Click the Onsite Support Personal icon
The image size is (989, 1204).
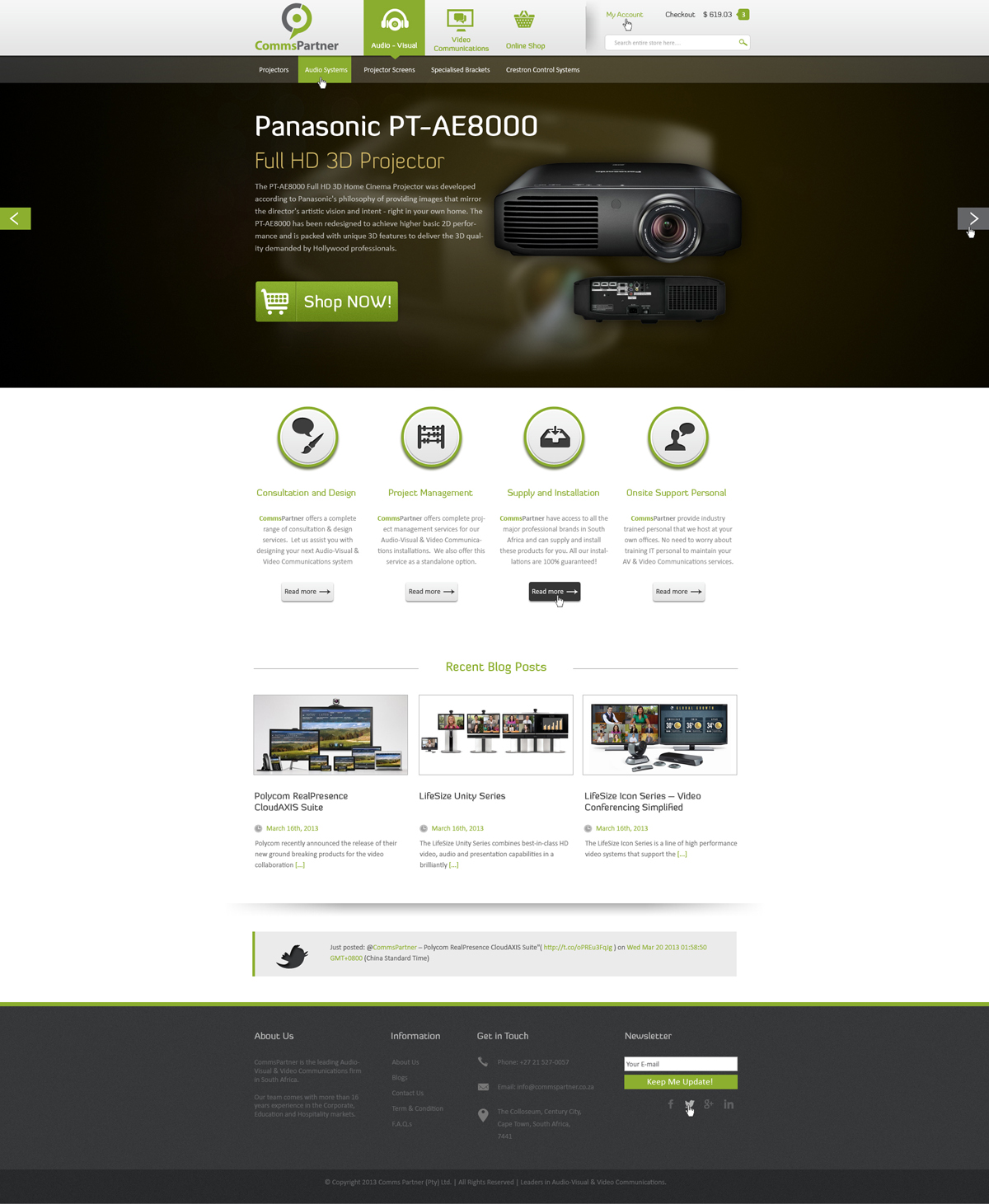coord(677,438)
